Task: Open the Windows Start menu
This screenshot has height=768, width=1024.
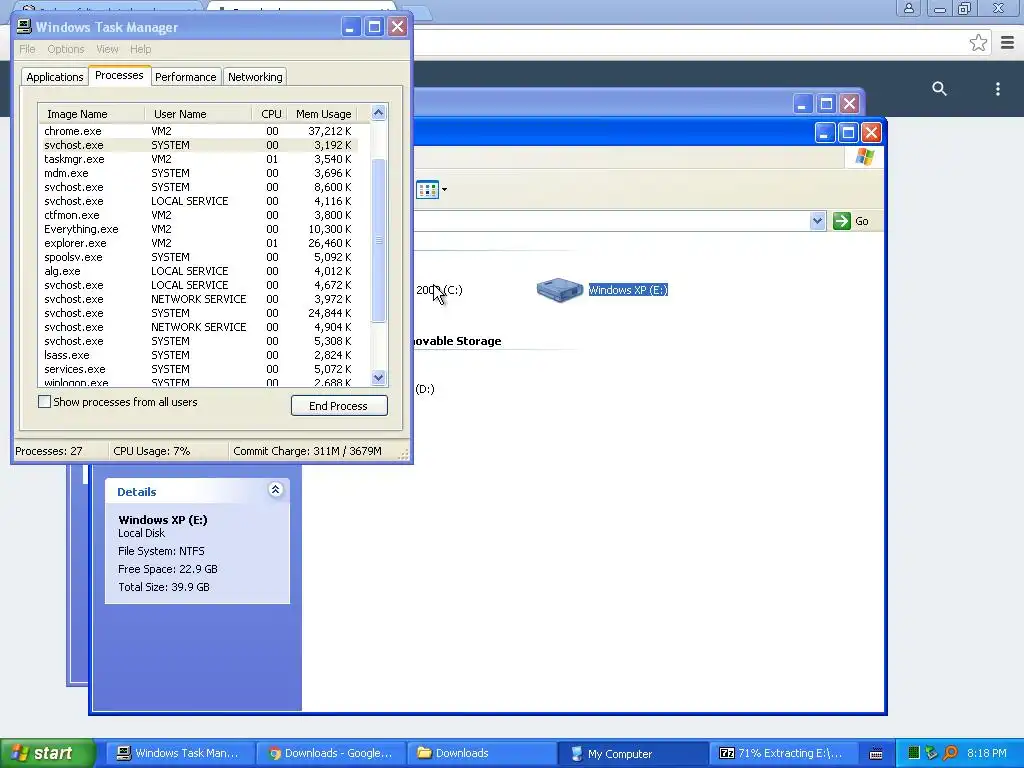Action: click(x=48, y=753)
